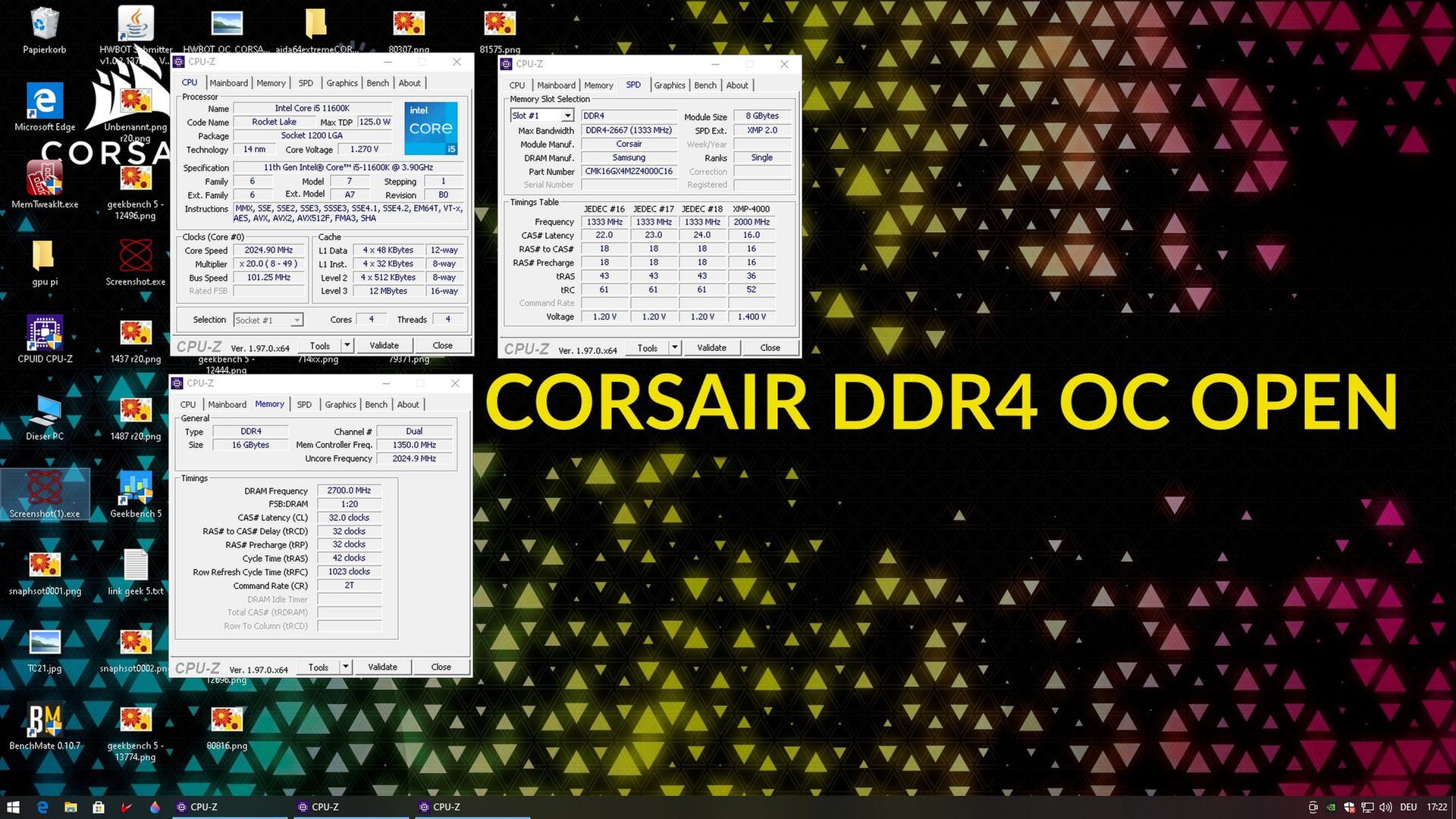Switch to SPD tab in Memory window
Image resolution: width=1456 pixels, height=819 pixels.
(x=304, y=405)
